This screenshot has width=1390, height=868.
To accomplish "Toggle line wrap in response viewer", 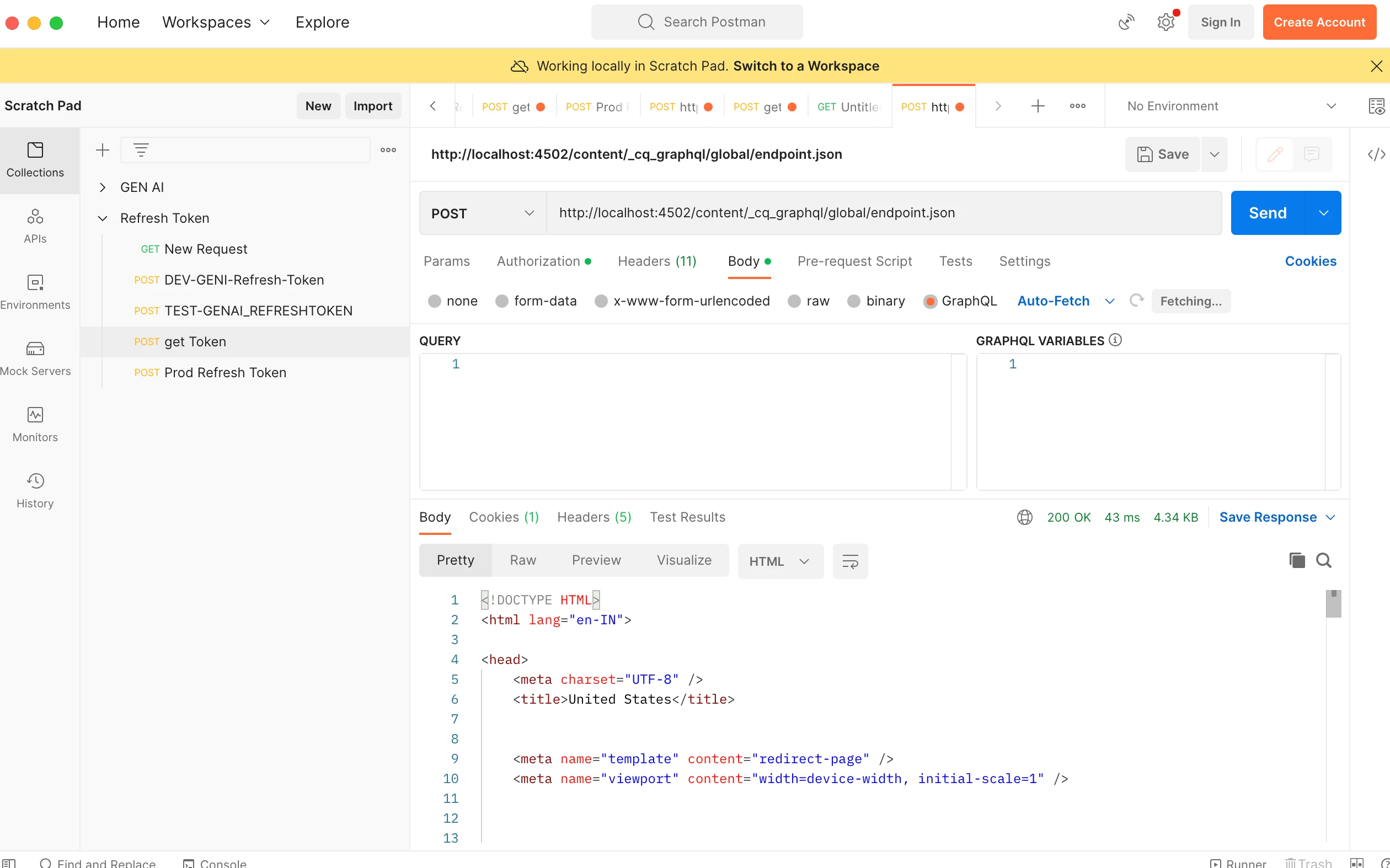I will tap(850, 561).
